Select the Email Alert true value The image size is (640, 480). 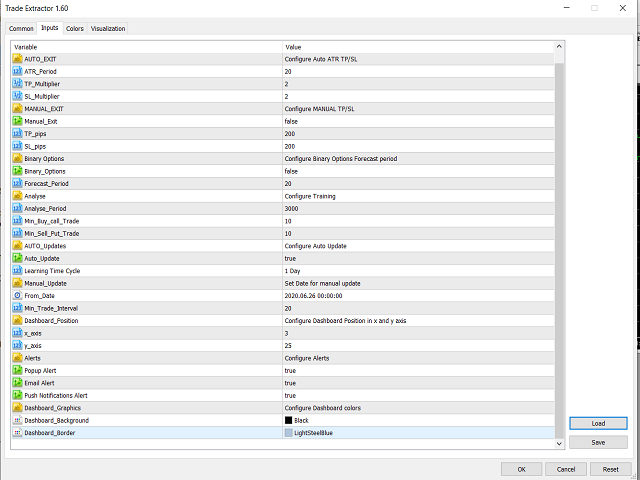290,383
